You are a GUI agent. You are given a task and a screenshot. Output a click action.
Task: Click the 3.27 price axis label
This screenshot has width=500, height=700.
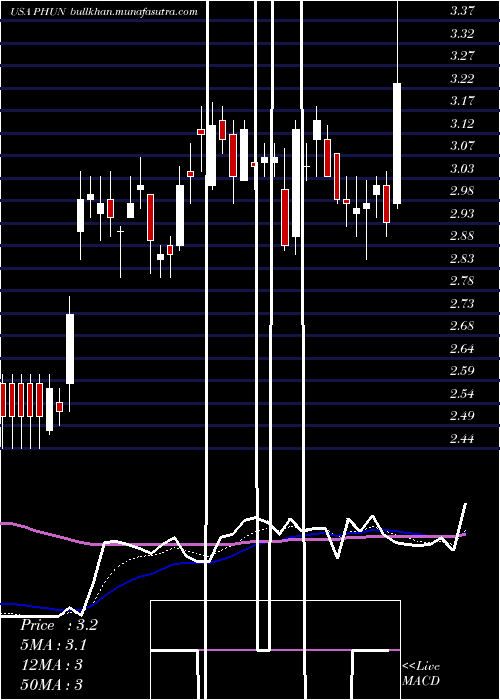[462, 56]
